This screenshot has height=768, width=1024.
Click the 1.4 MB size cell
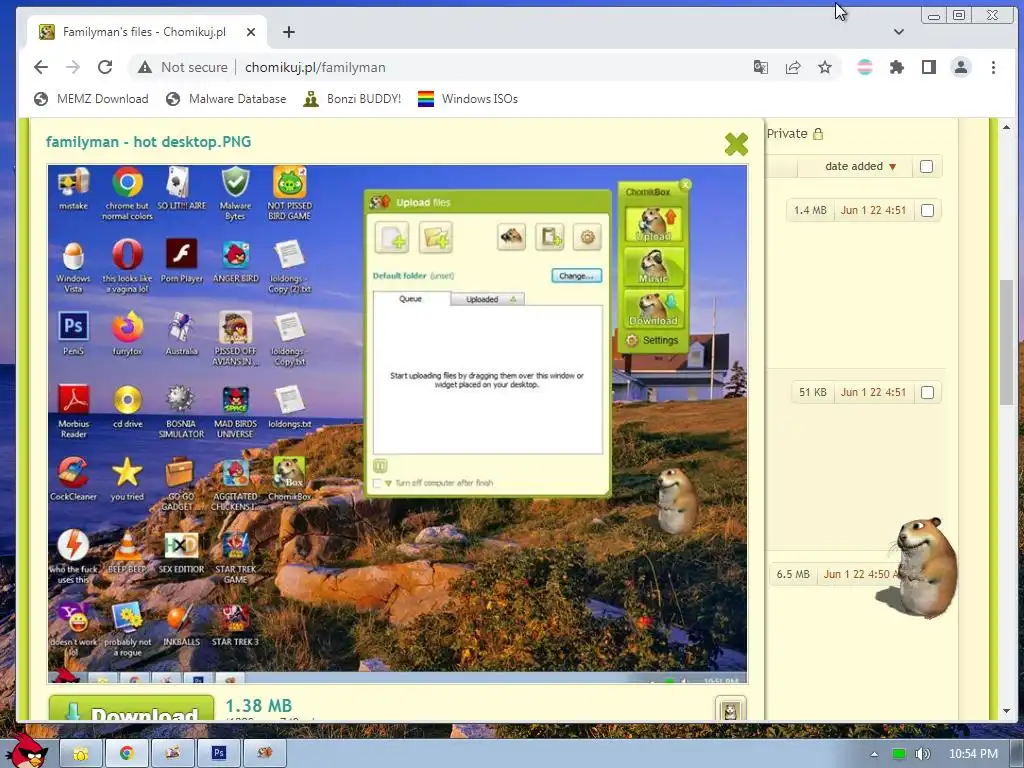810,210
